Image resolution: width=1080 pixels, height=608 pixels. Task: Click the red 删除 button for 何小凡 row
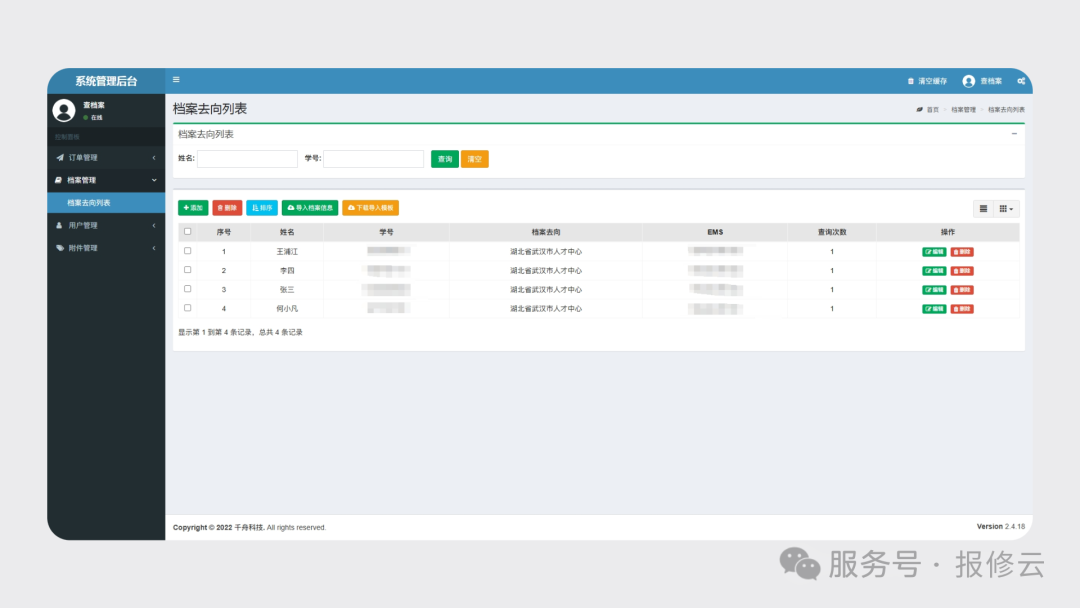pos(961,309)
